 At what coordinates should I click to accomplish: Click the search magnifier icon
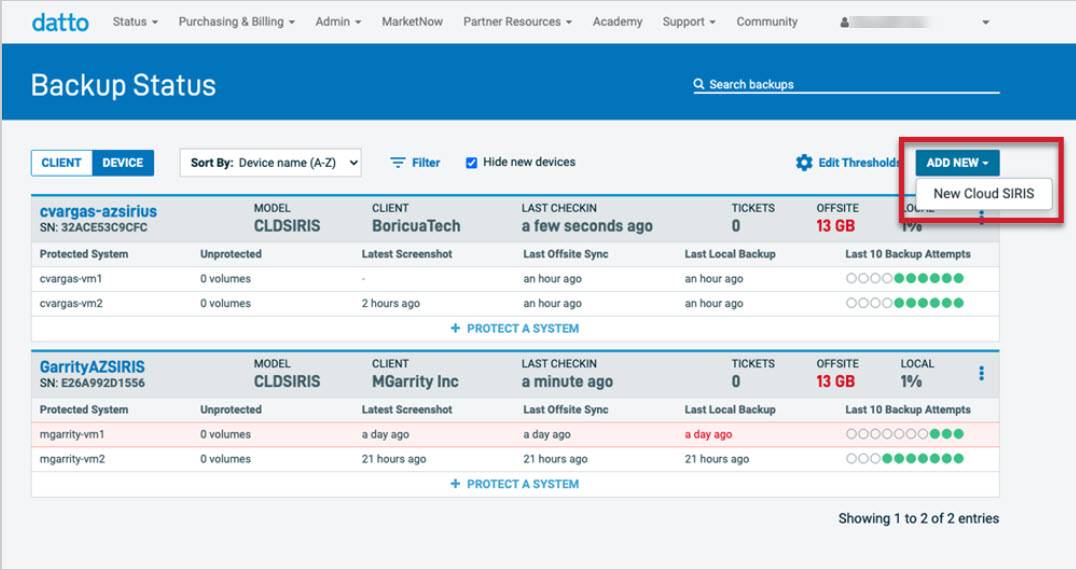pyautogui.click(x=699, y=85)
